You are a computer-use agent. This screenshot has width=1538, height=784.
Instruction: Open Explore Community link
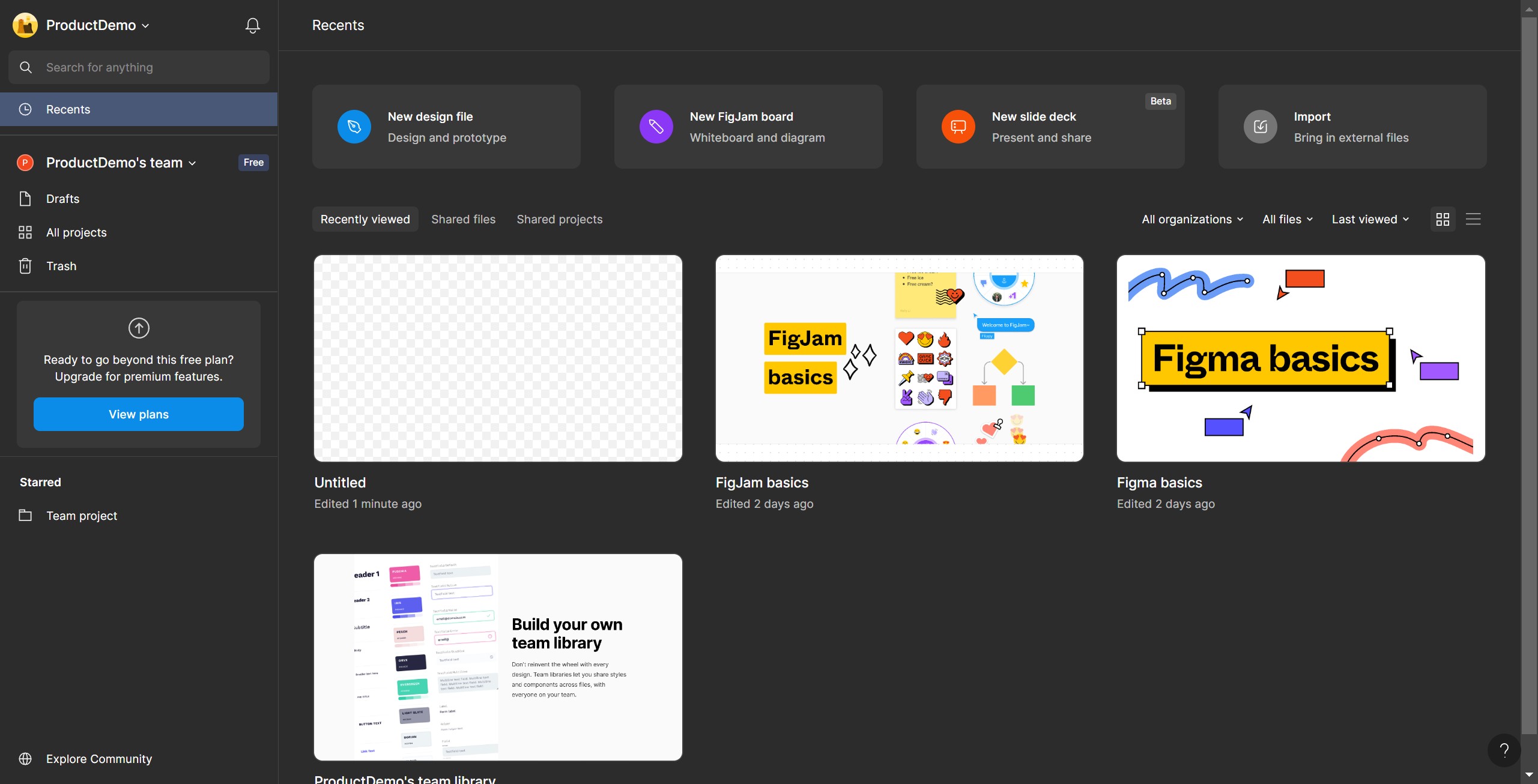coord(99,759)
